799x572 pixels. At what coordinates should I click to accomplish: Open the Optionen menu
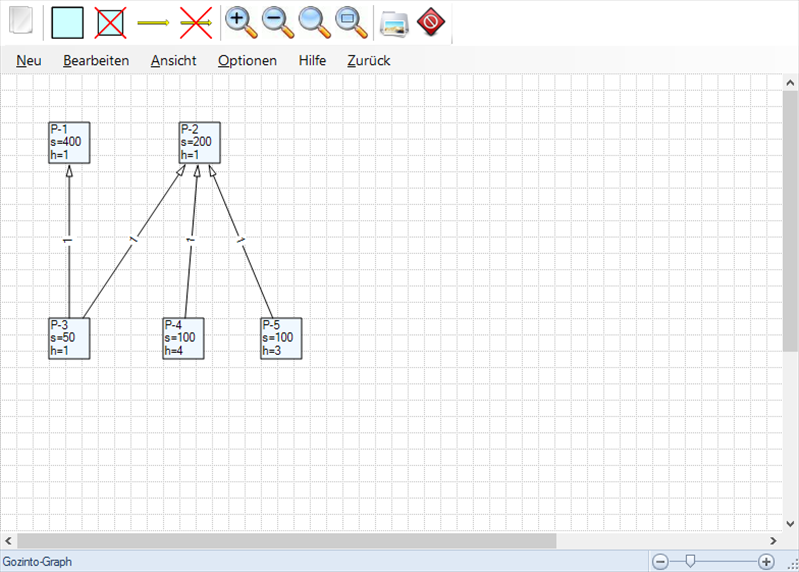(247, 60)
